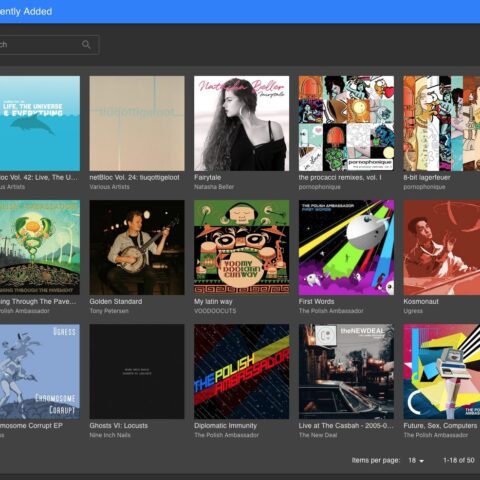Open the items per page dropdown
The width and height of the screenshot is (480, 480).
416,460
